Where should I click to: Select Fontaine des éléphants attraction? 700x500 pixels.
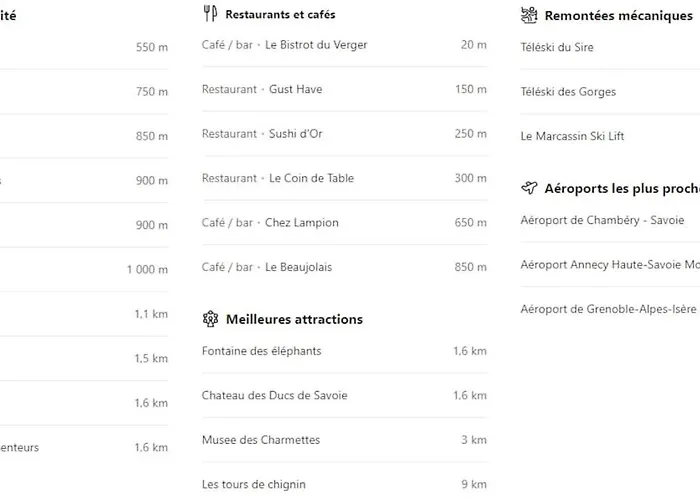[x=344, y=351]
